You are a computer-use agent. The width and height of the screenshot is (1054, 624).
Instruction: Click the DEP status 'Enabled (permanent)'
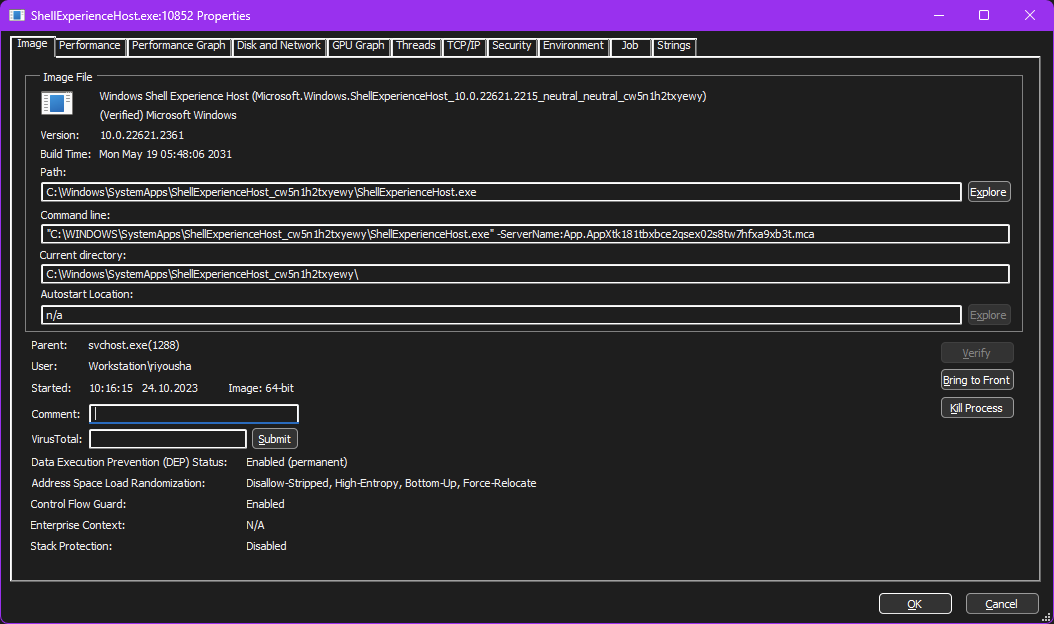296,462
